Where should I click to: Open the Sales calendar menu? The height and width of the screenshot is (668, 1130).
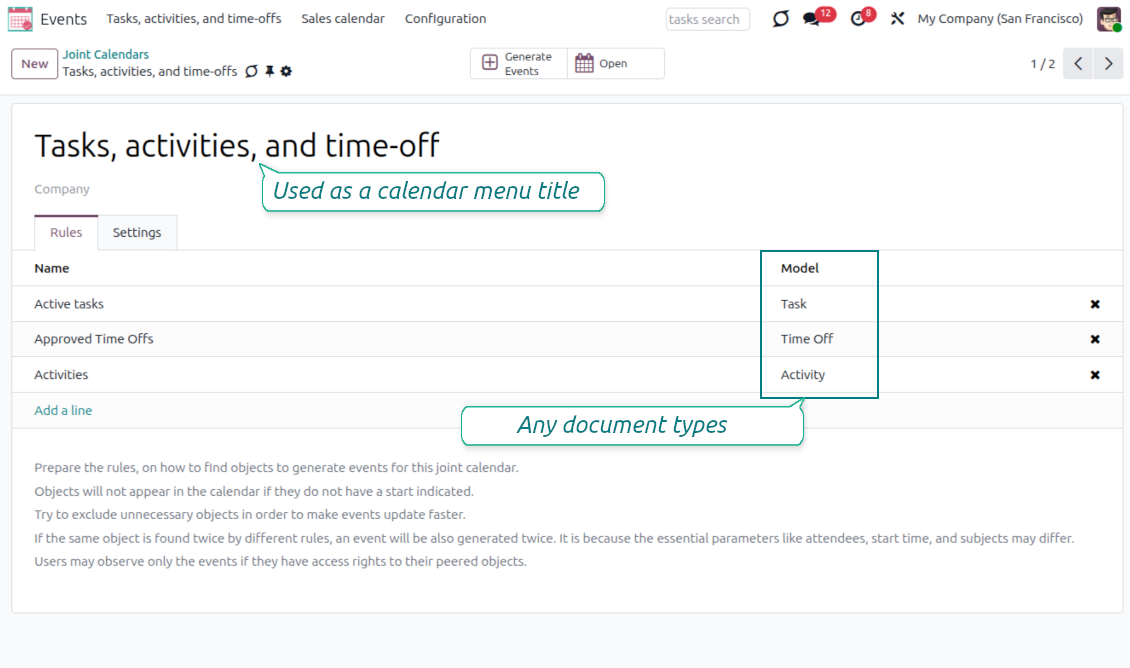point(343,19)
